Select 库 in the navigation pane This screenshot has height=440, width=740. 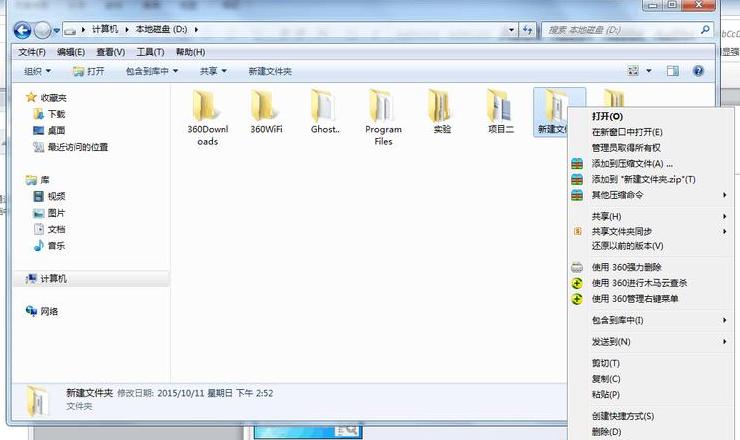(38, 180)
